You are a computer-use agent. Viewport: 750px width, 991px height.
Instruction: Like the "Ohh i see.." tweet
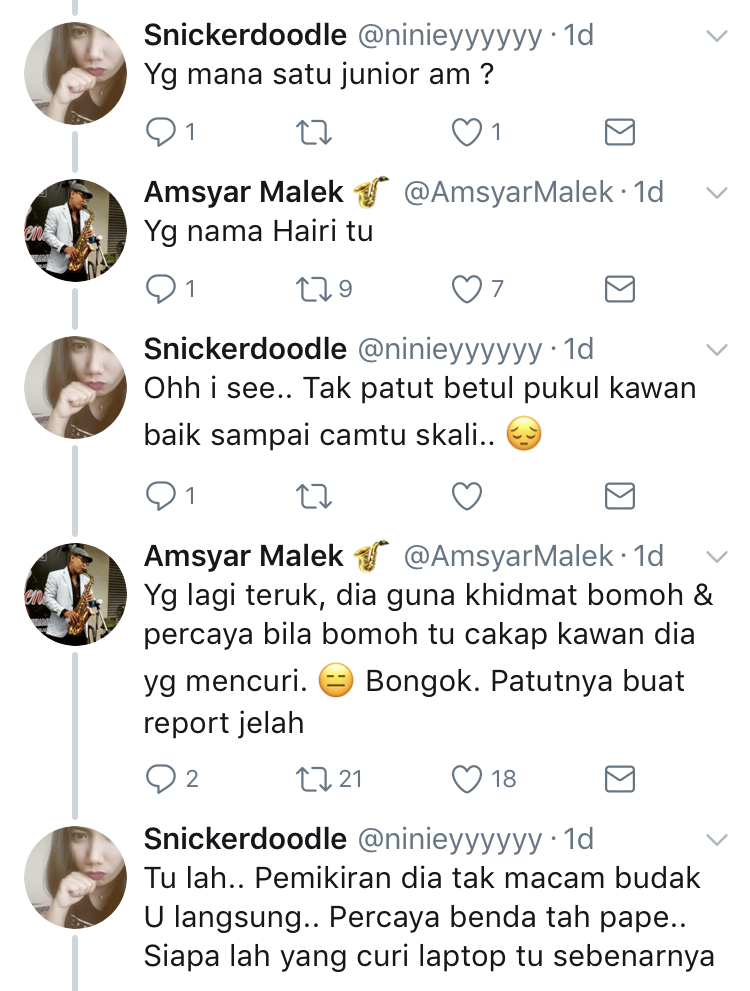pos(467,495)
